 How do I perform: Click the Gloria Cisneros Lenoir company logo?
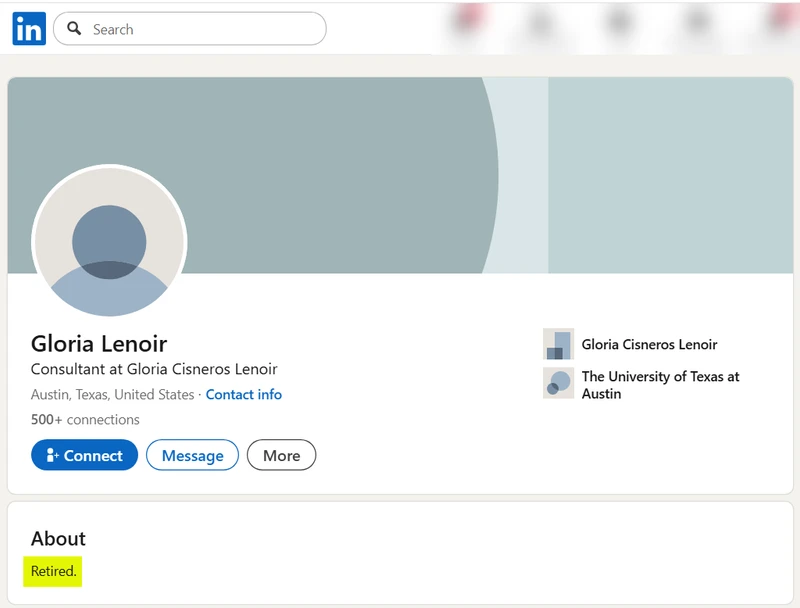coord(558,344)
